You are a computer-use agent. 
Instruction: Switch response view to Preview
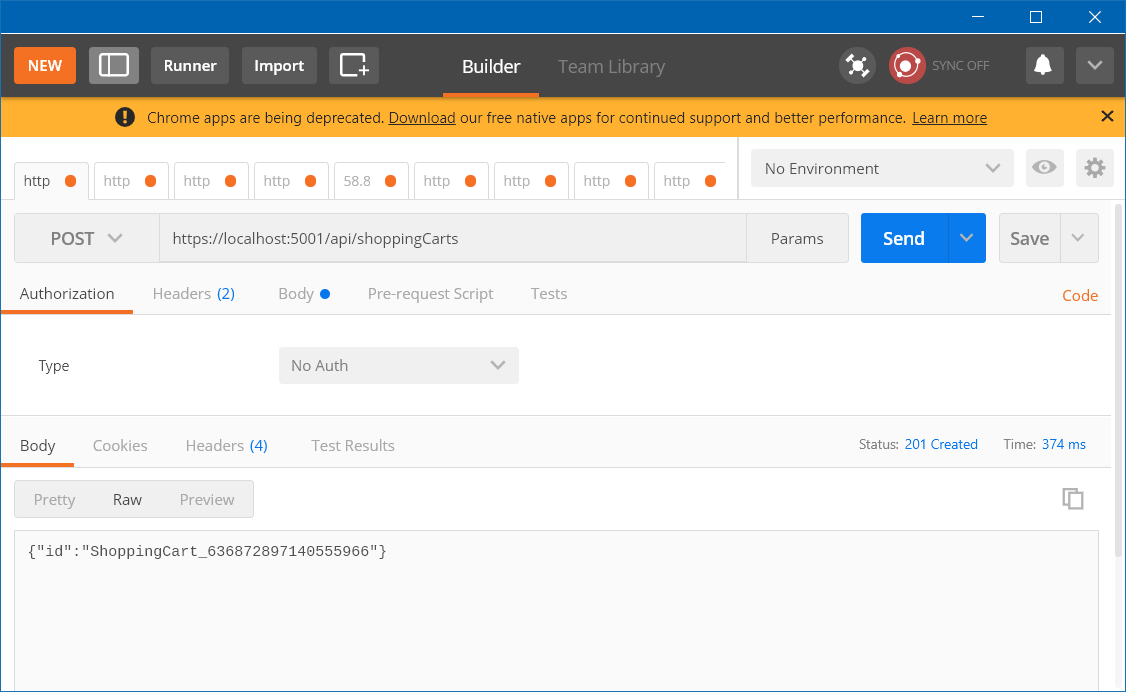(207, 500)
